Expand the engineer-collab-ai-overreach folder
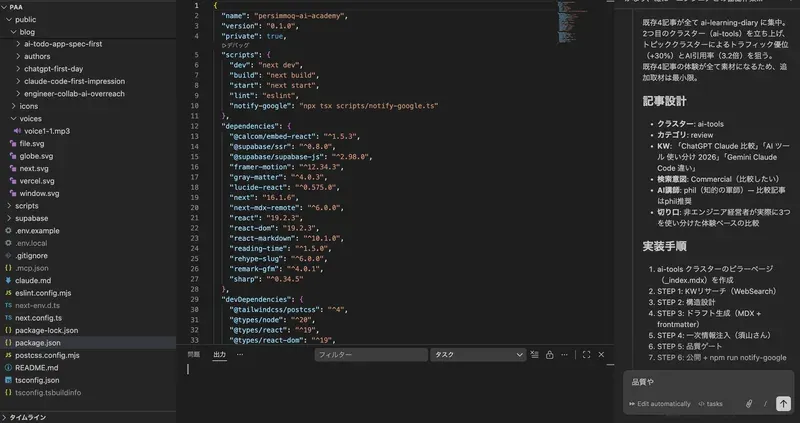The image size is (800, 423). point(18,94)
